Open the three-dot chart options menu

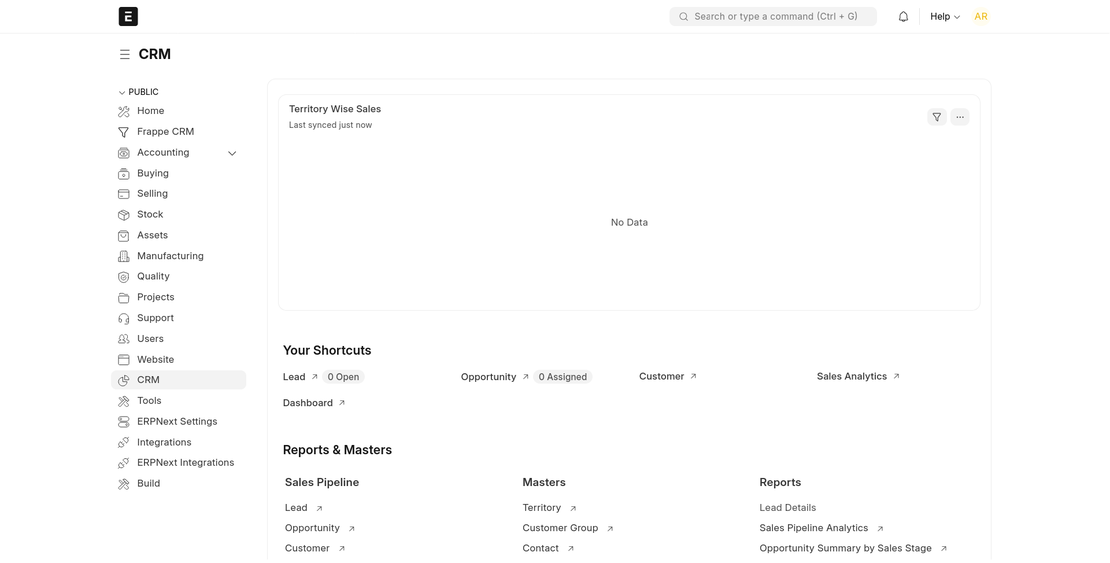pos(960,117)
